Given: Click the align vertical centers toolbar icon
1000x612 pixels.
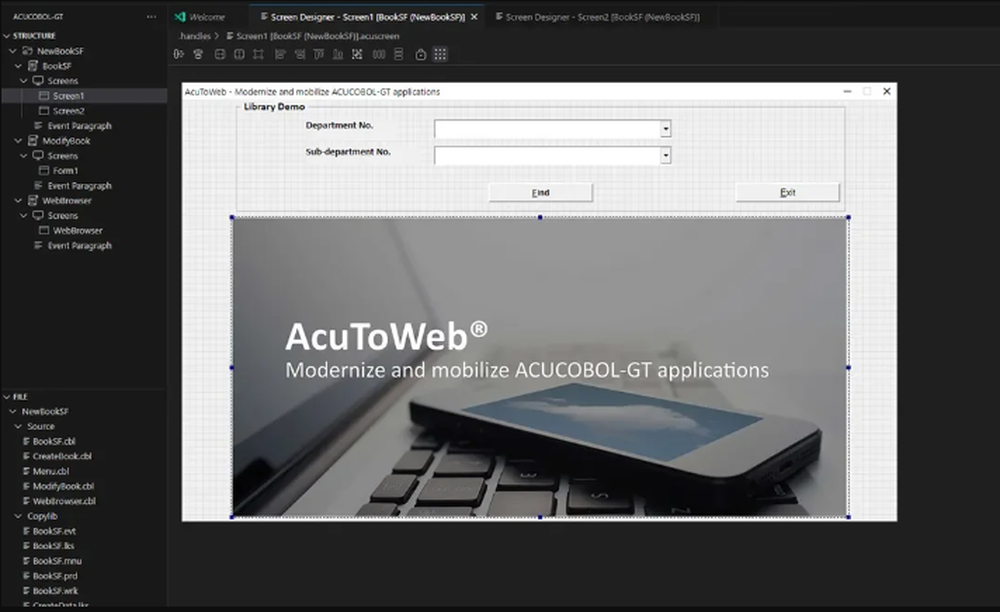Looking at the screenshot, I should click(198, 54).
